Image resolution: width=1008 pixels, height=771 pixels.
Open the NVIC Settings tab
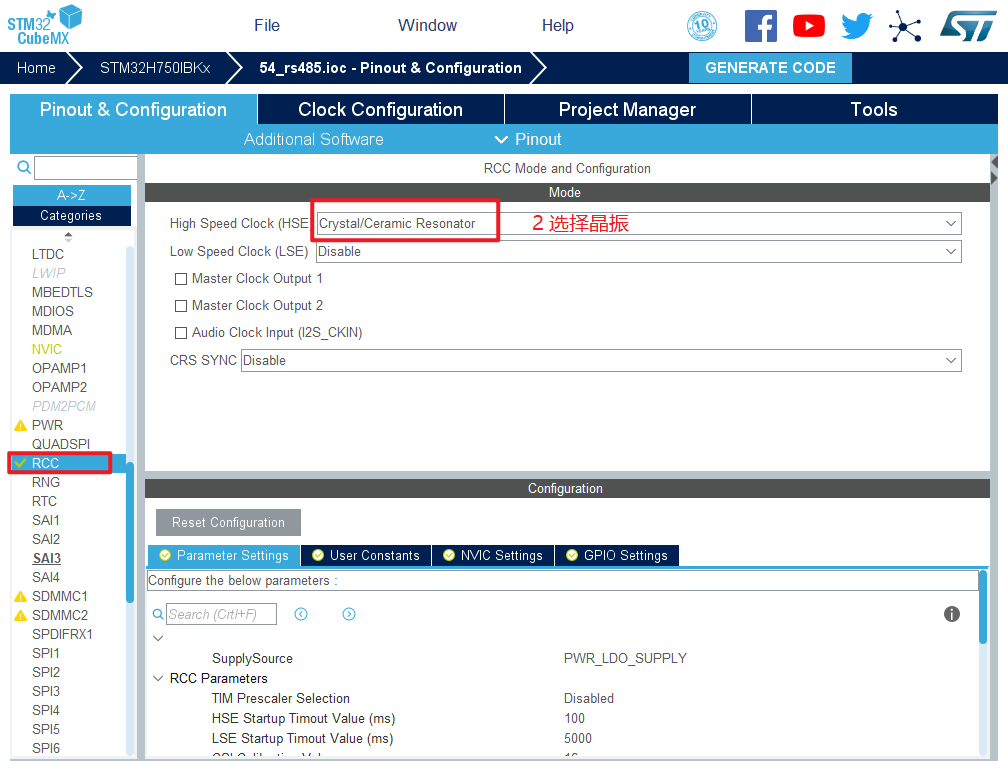click(493, 555)
